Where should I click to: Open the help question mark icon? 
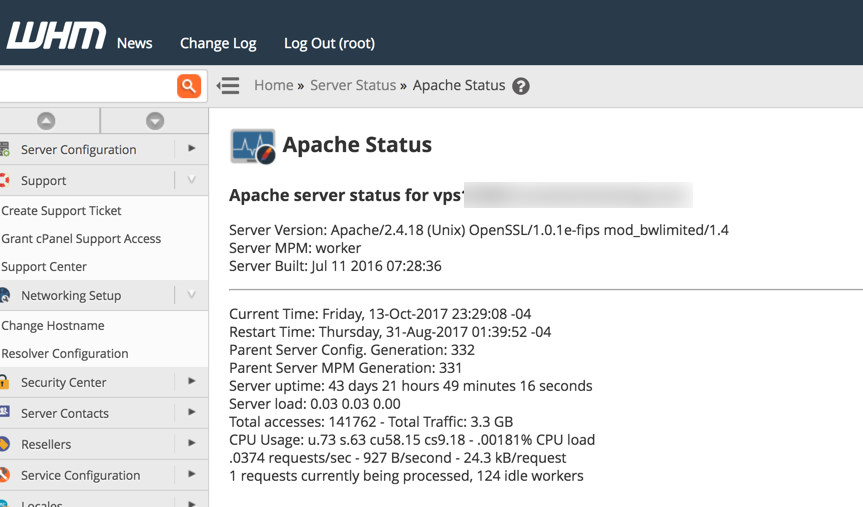tap(521, 86)
